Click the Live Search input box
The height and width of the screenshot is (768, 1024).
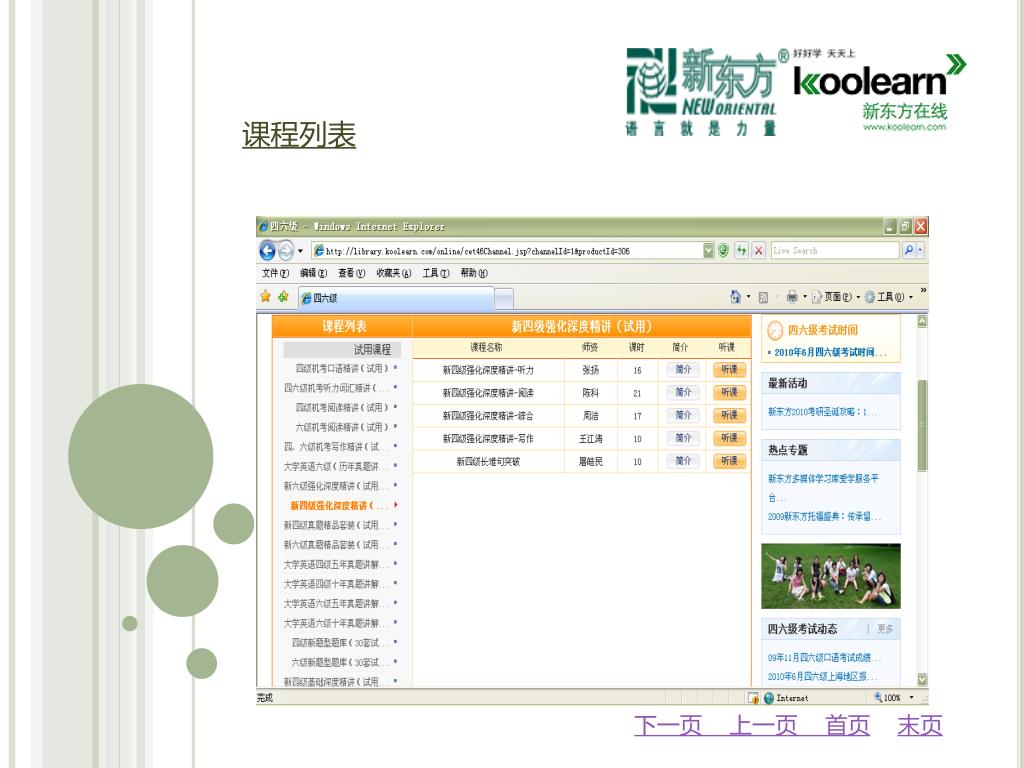click(x=835, y=251)
